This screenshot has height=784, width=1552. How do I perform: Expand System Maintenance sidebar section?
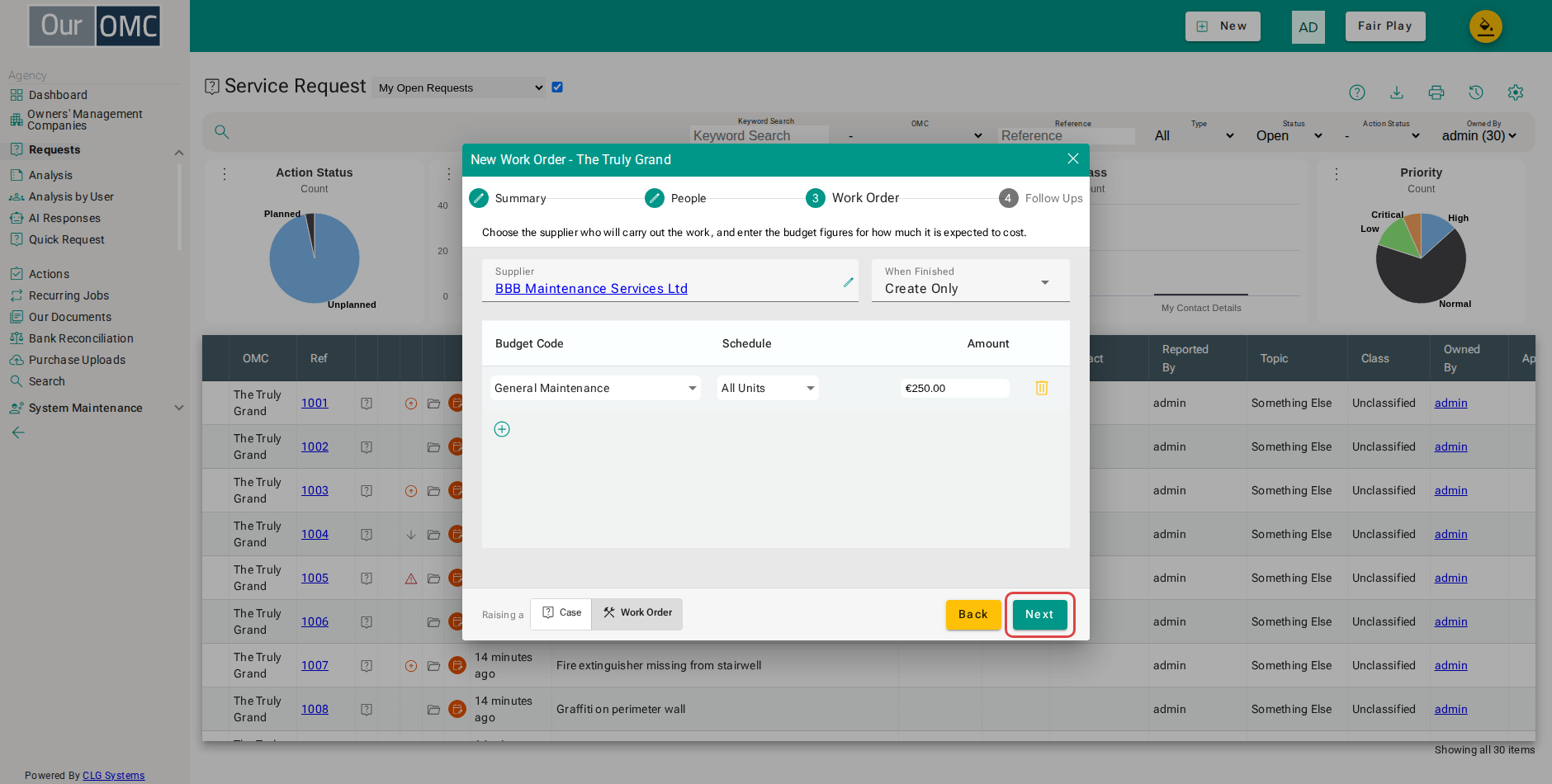pos(179,408)
